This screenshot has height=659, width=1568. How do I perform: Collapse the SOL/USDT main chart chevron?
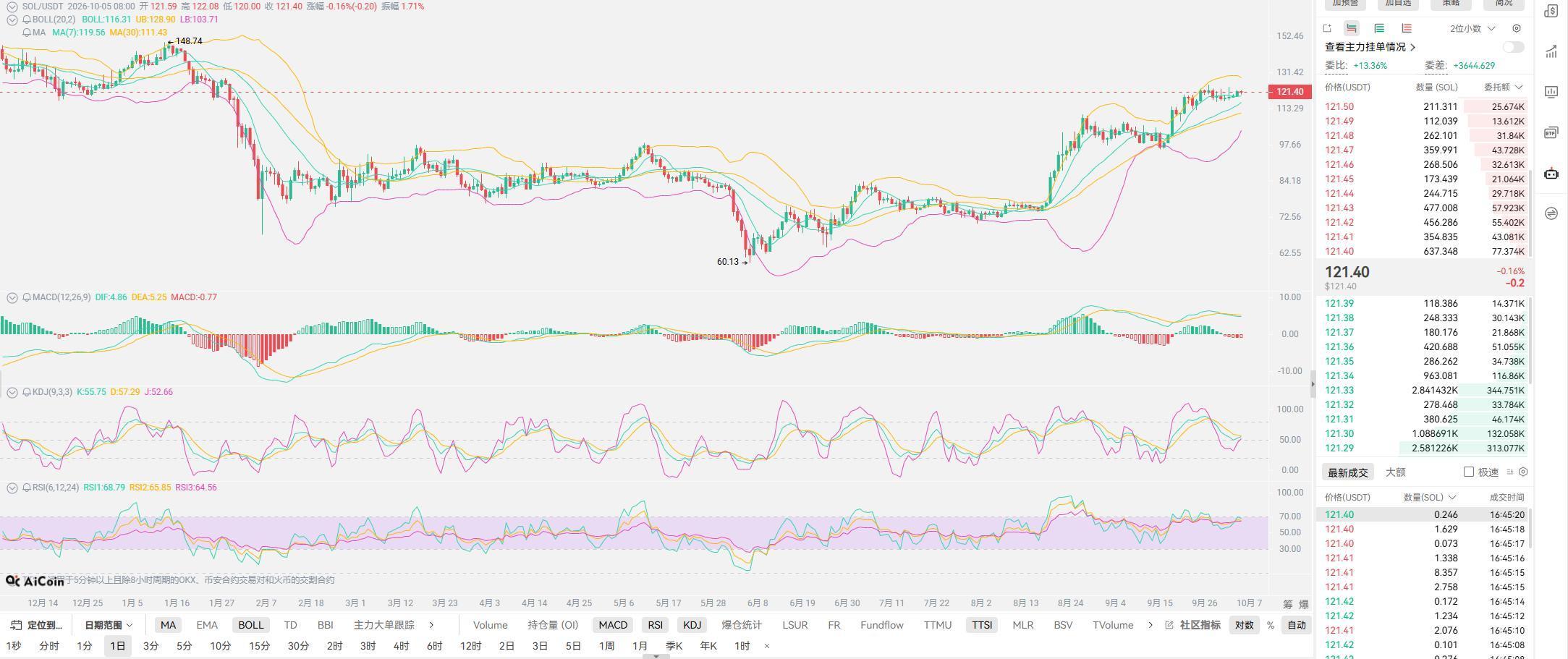[x=12, y=7]
